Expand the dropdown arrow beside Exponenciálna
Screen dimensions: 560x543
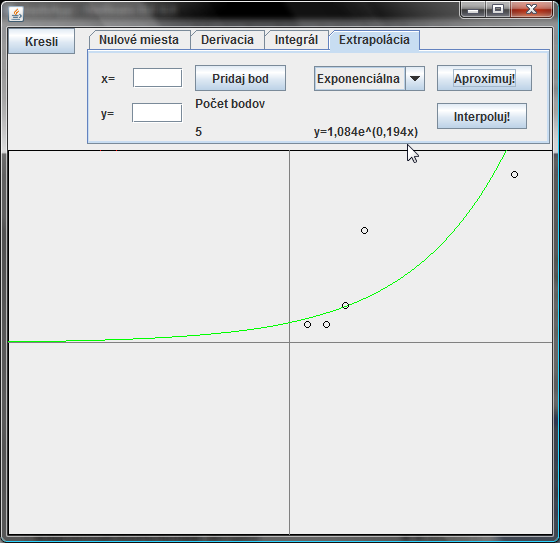[415, 79]
